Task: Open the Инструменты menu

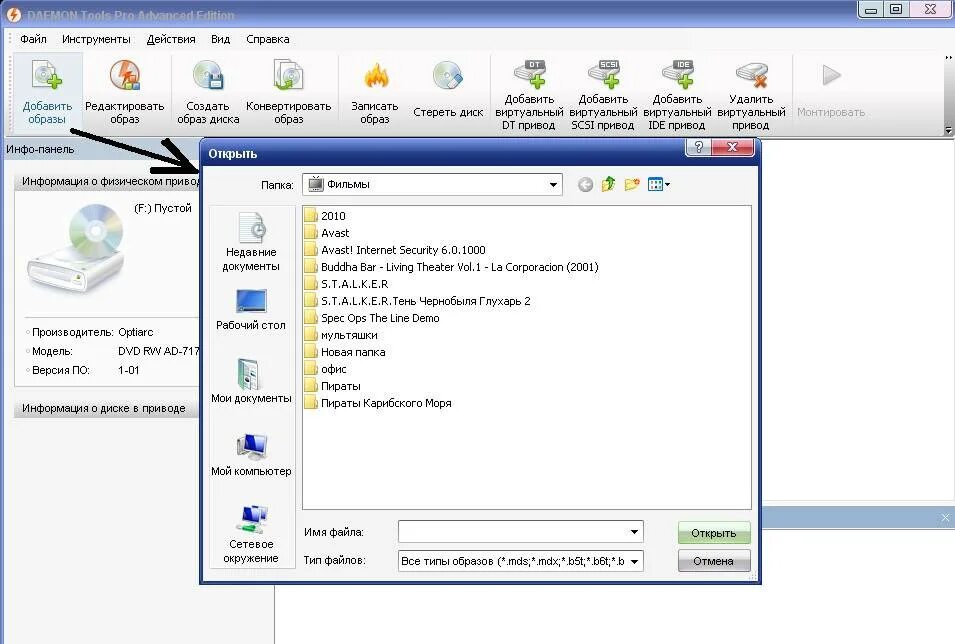Action: (96, 39)
